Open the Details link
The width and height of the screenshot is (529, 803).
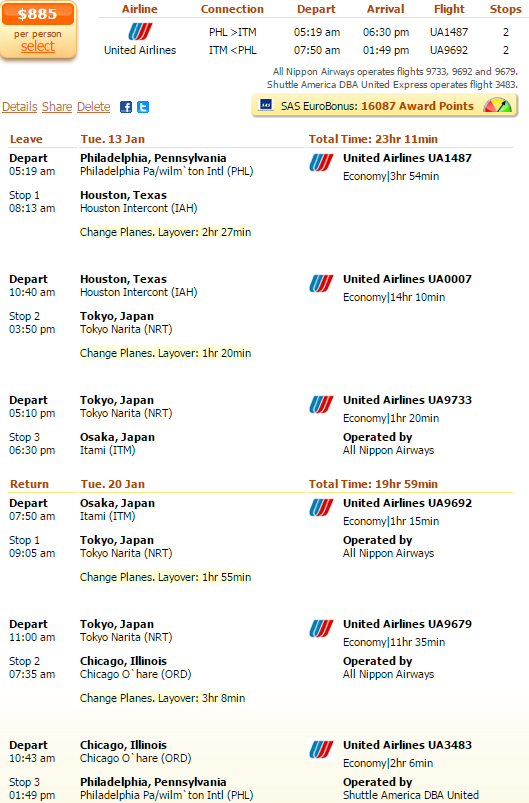tap(19, 107)
